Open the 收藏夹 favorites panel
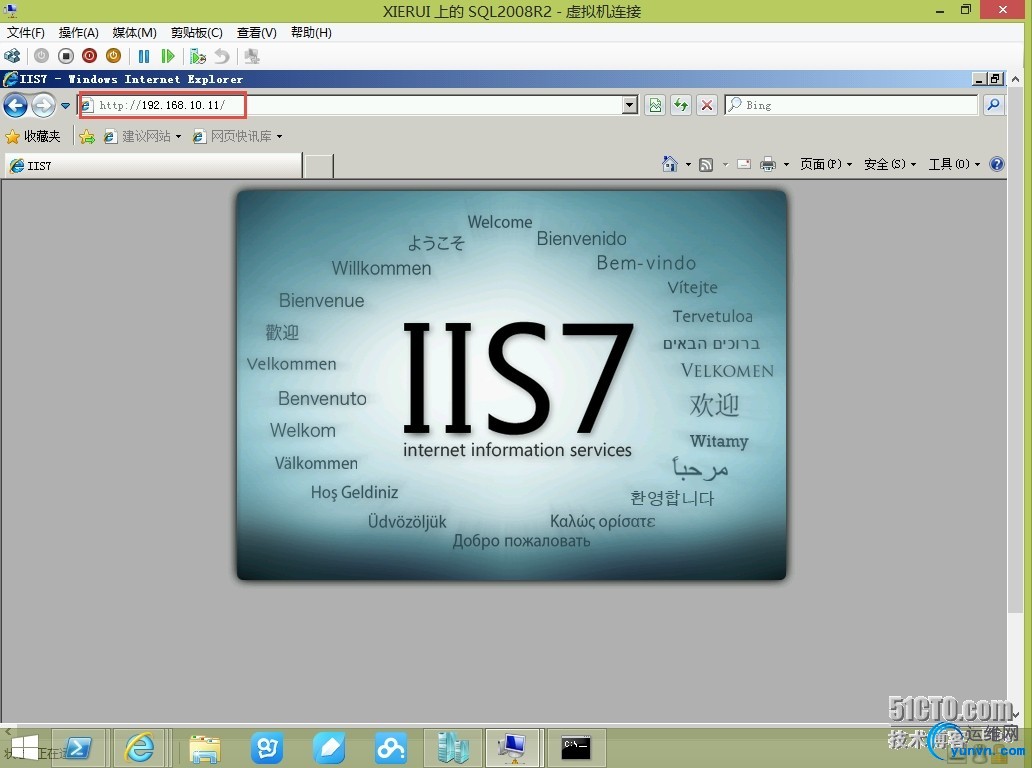This screenshot has height=768, width=1032. [33, 136]
